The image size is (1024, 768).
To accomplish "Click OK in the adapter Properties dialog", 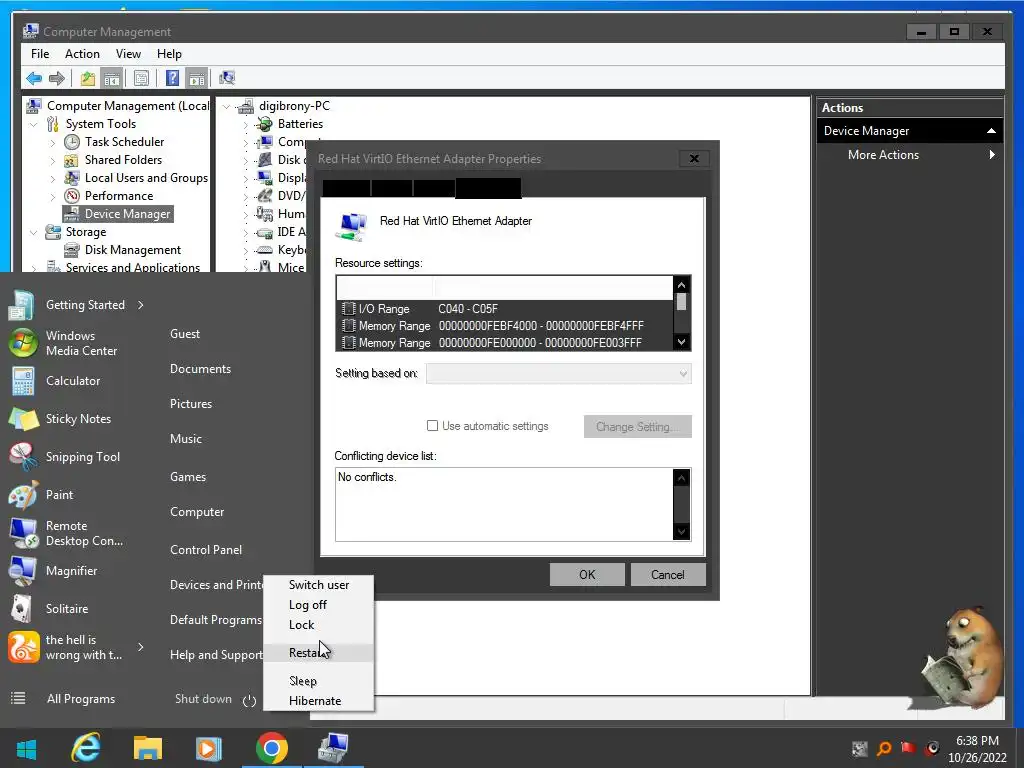I will [x=587, y=575].
